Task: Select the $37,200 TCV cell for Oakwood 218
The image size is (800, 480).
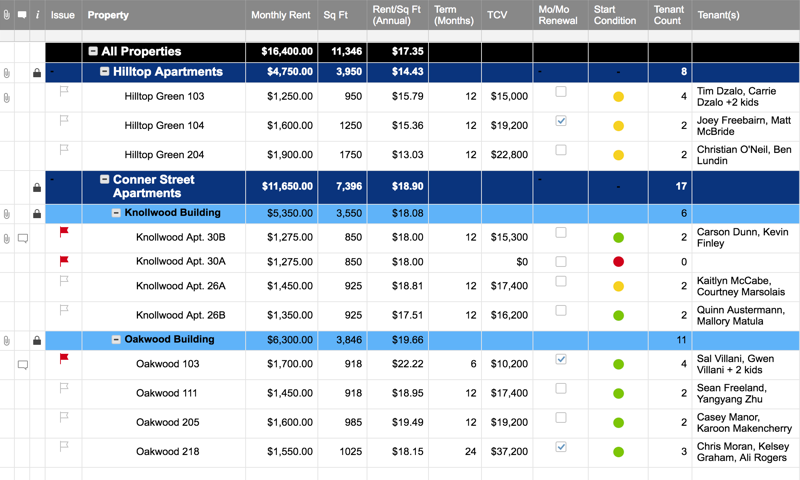Action: (509, 452)
